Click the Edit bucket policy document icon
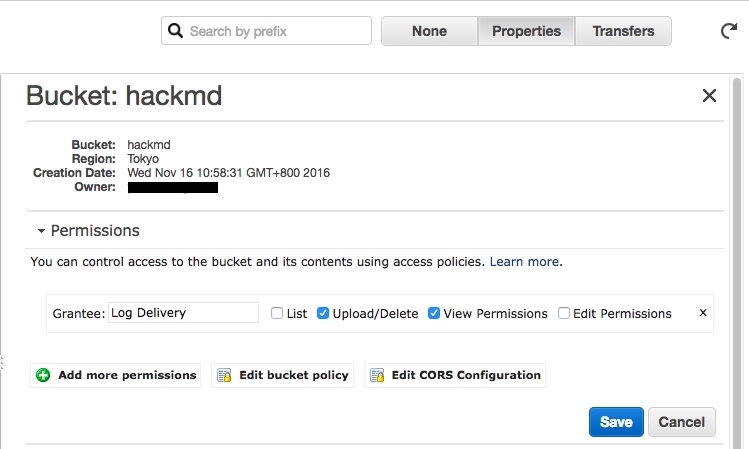 [224, 375]
